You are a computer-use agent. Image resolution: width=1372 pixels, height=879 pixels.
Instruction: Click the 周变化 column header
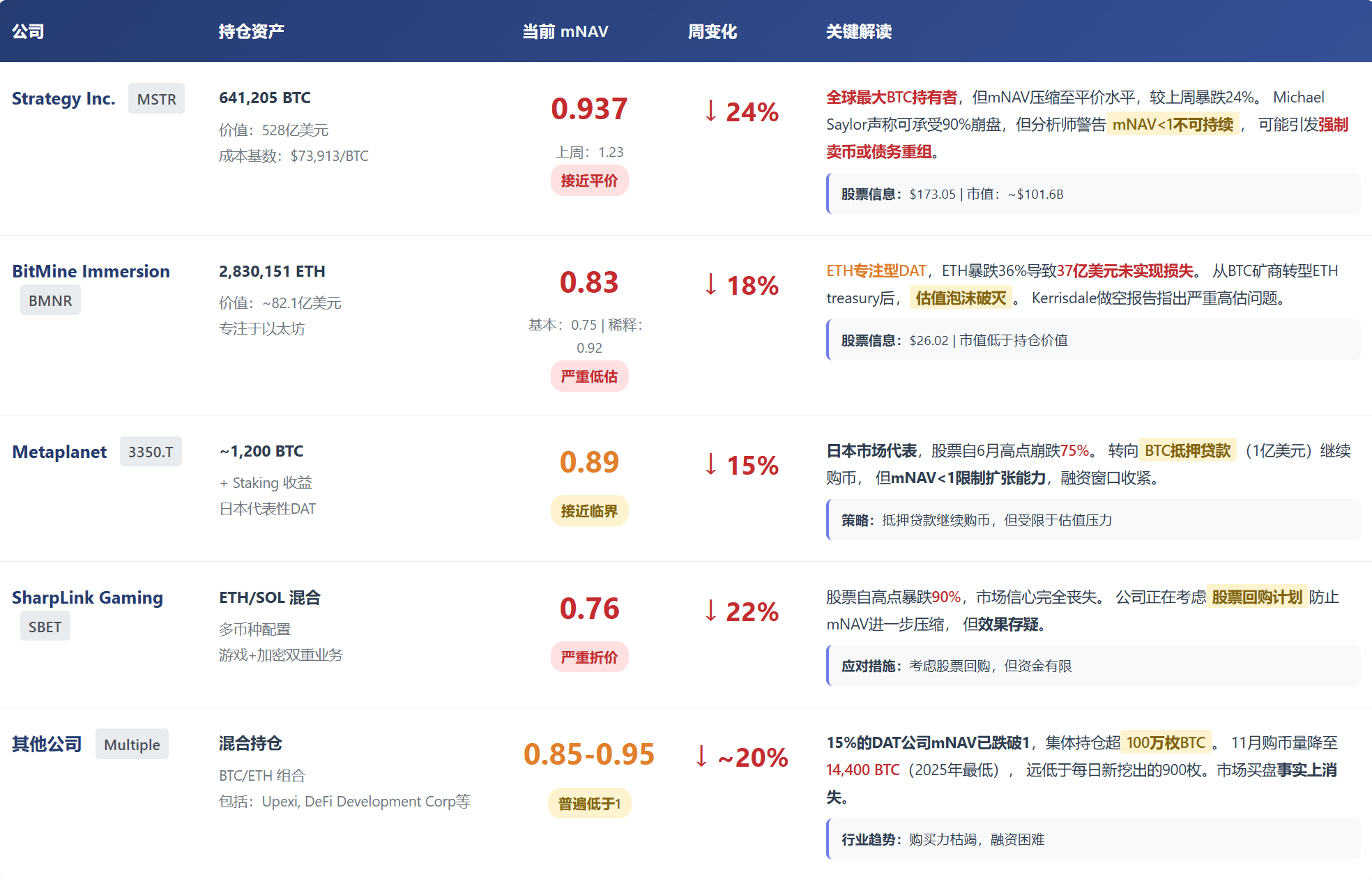tap(712, 31)
